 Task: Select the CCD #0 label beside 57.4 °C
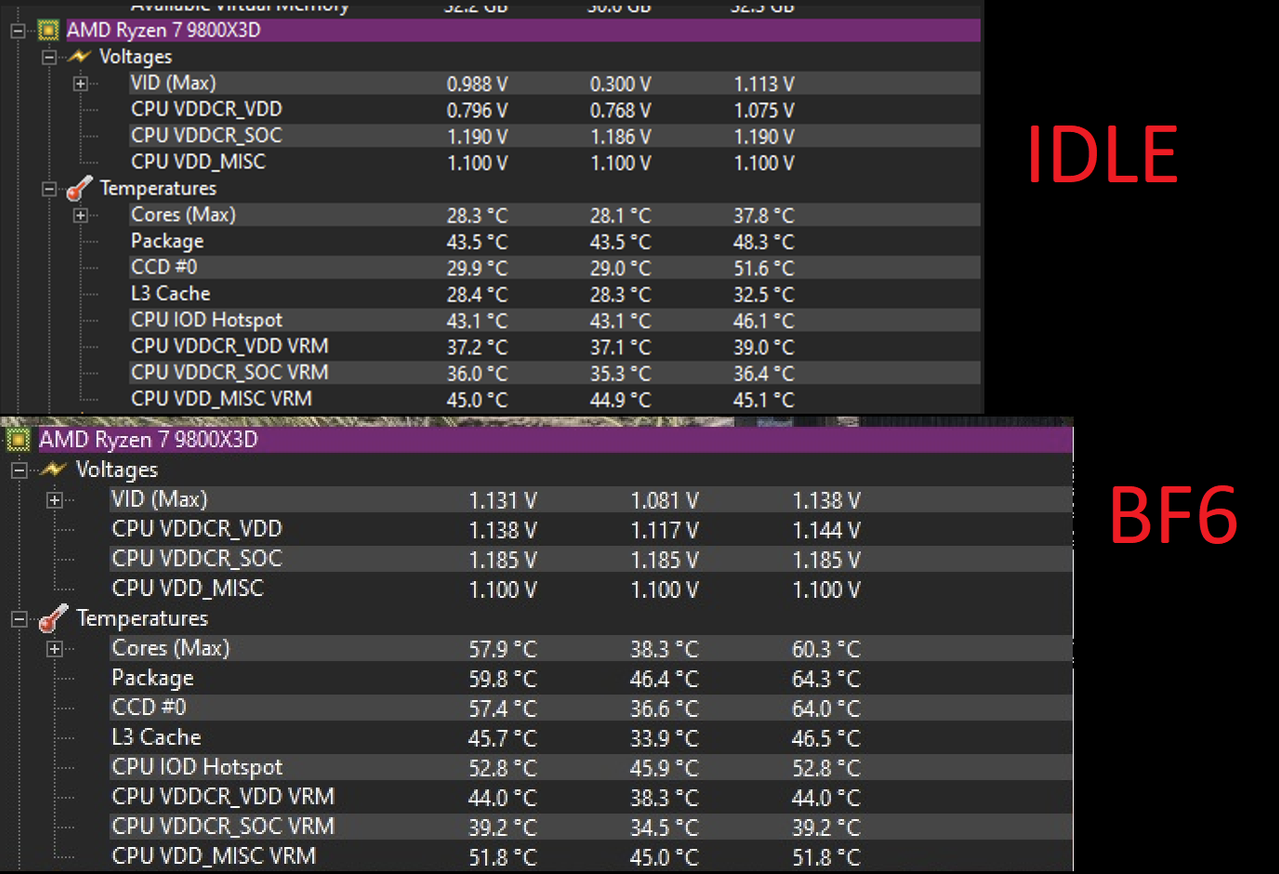click(x=149, y=708)
